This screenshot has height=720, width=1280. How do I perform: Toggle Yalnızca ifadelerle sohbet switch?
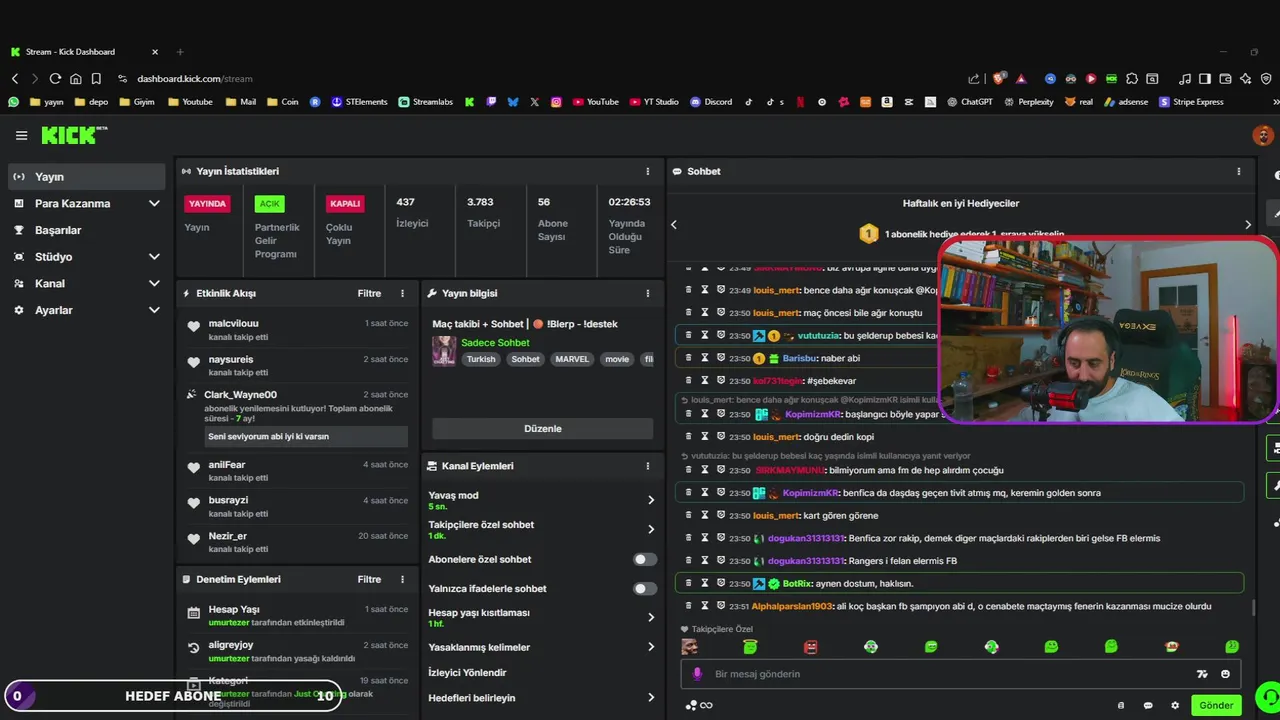[x=645, y=589]
